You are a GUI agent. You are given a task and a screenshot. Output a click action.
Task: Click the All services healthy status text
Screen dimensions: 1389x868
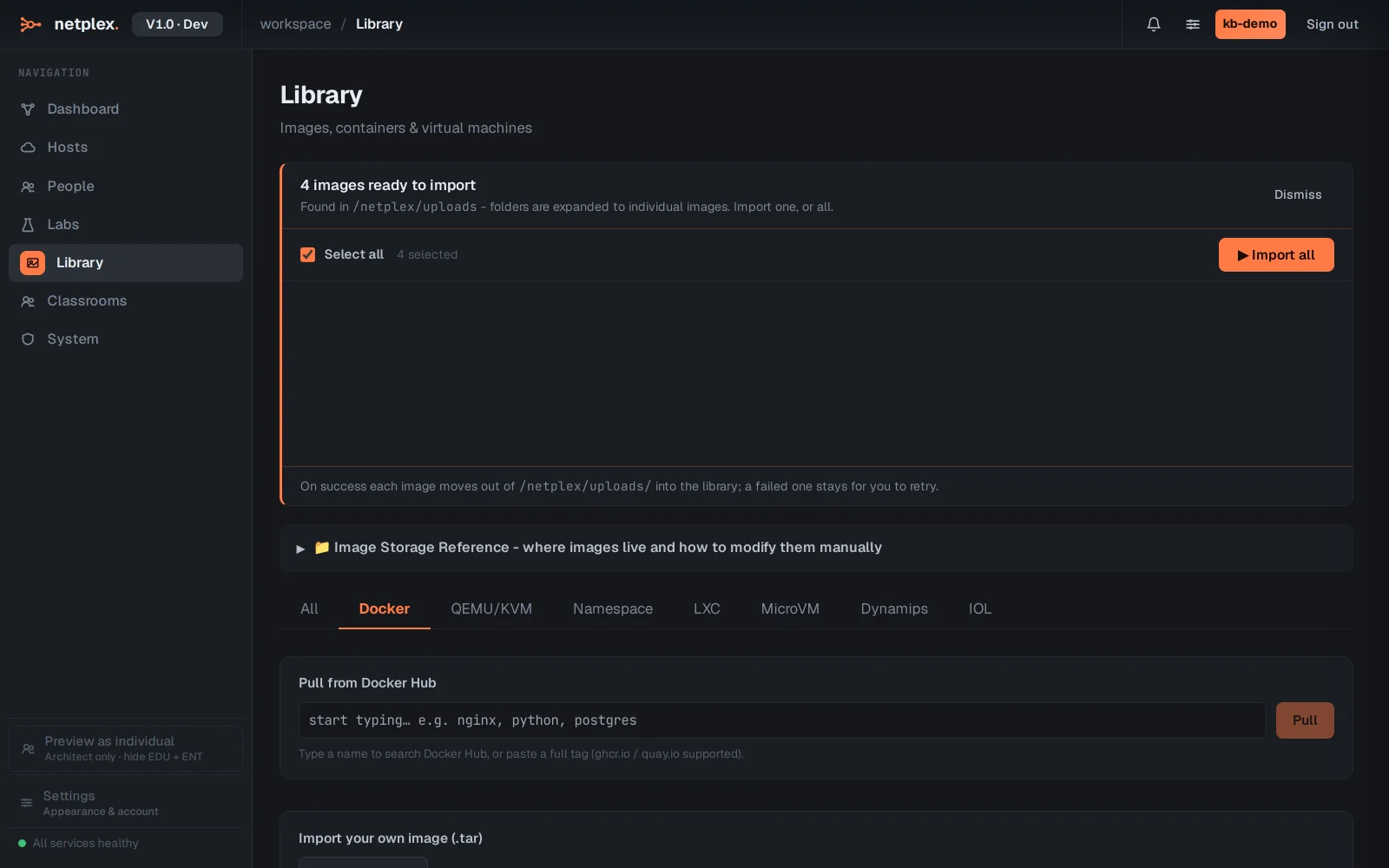point(85,843)
